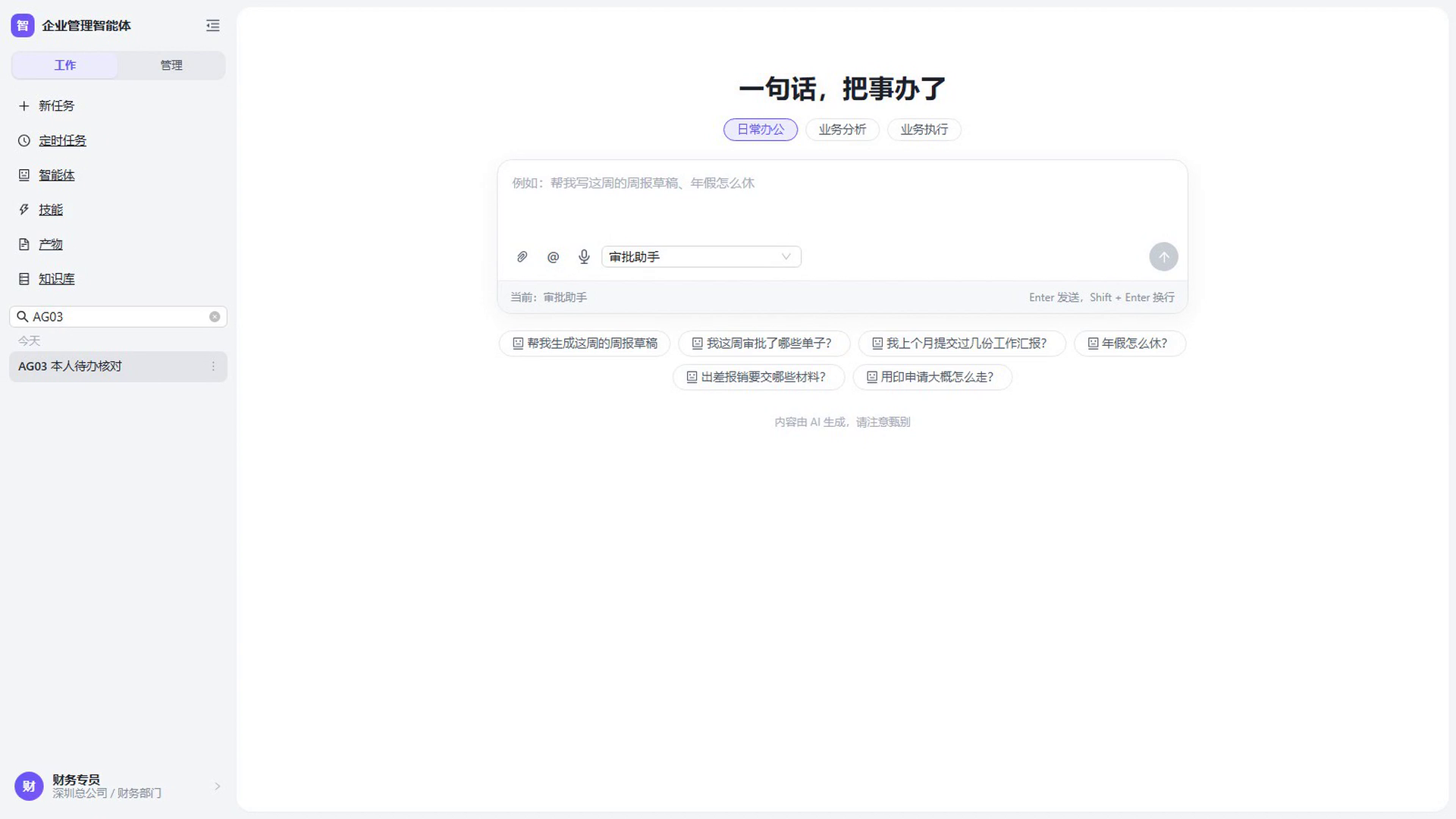Open the 智能体 link

[57, 175]
